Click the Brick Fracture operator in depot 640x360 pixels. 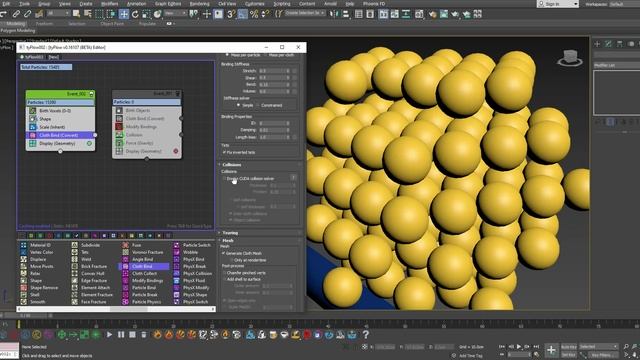tap(89, 267)
